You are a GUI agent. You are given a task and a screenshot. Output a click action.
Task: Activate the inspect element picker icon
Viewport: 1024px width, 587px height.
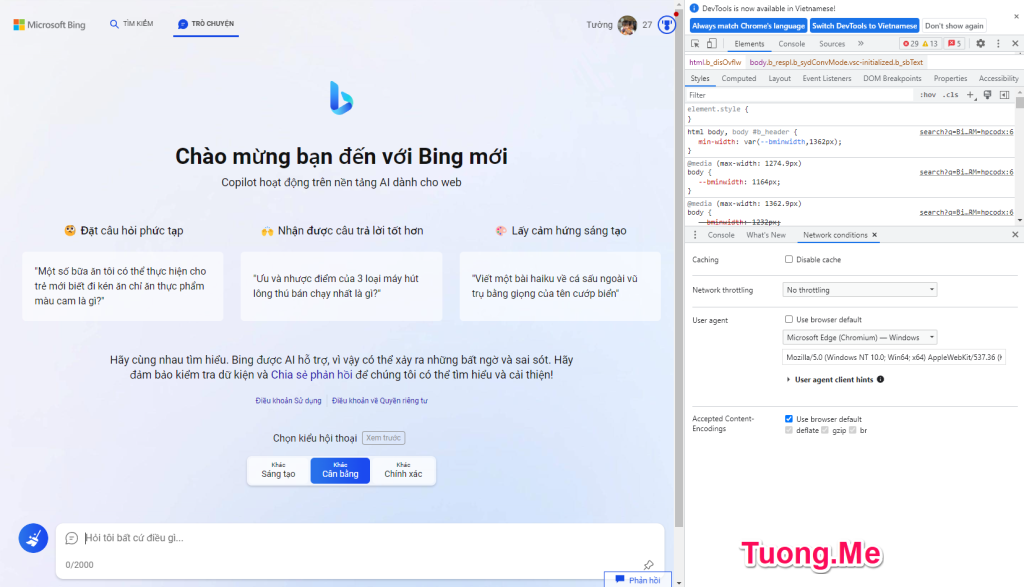(x=695, y=44)
